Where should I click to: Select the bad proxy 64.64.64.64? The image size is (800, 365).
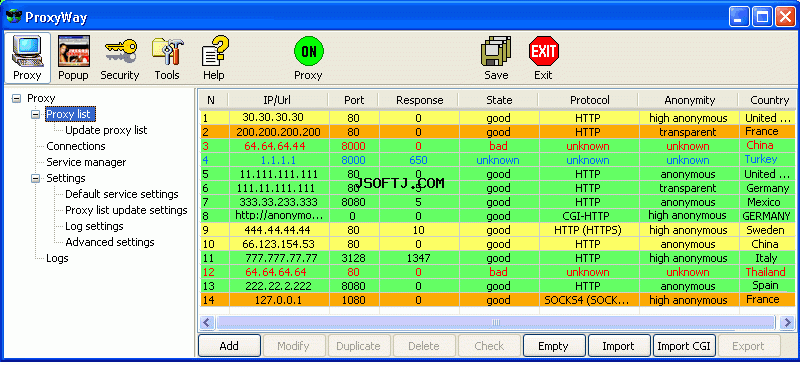click(497, 272)
